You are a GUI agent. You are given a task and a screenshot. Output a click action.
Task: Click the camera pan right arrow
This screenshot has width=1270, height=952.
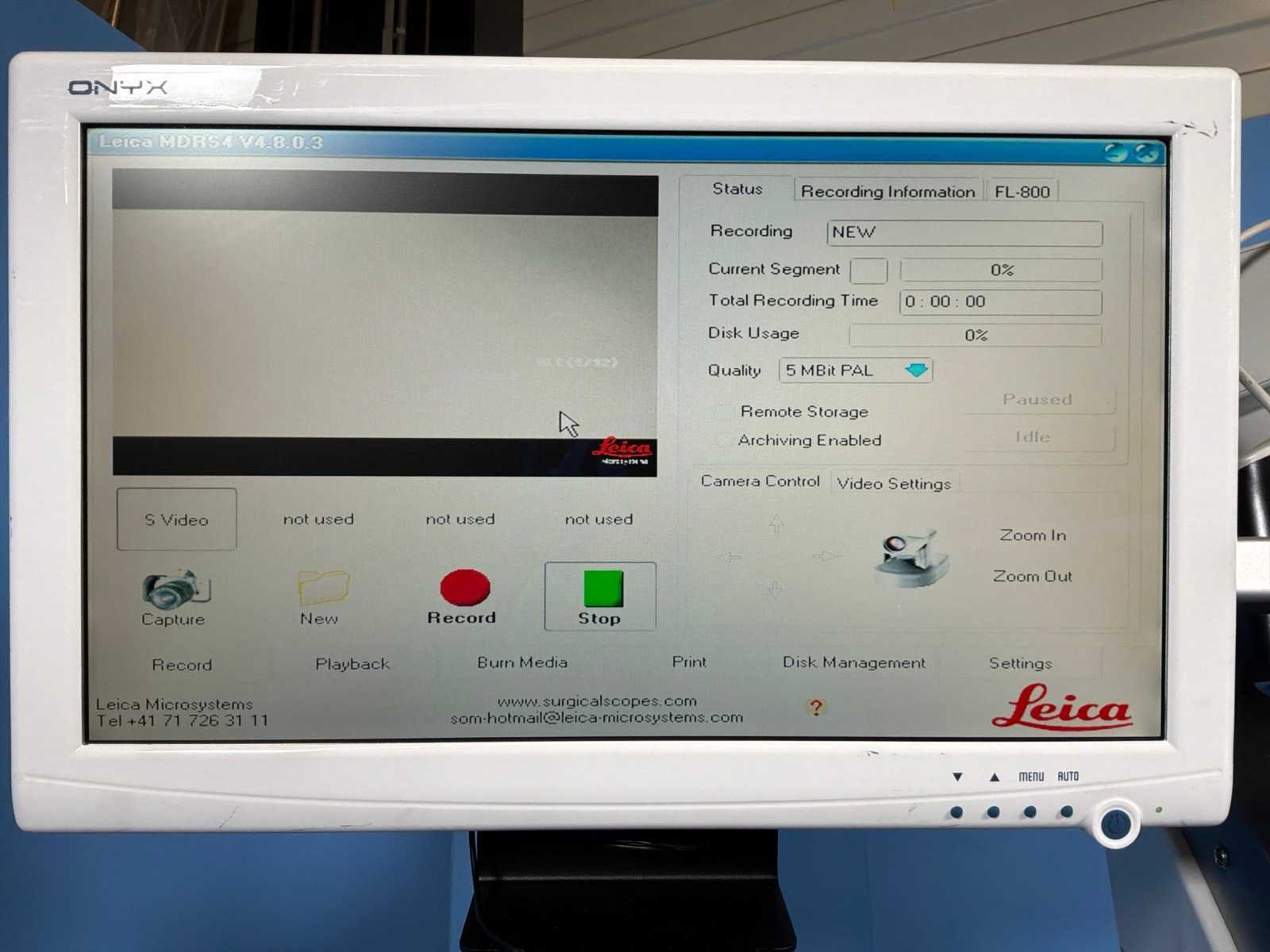825,556
